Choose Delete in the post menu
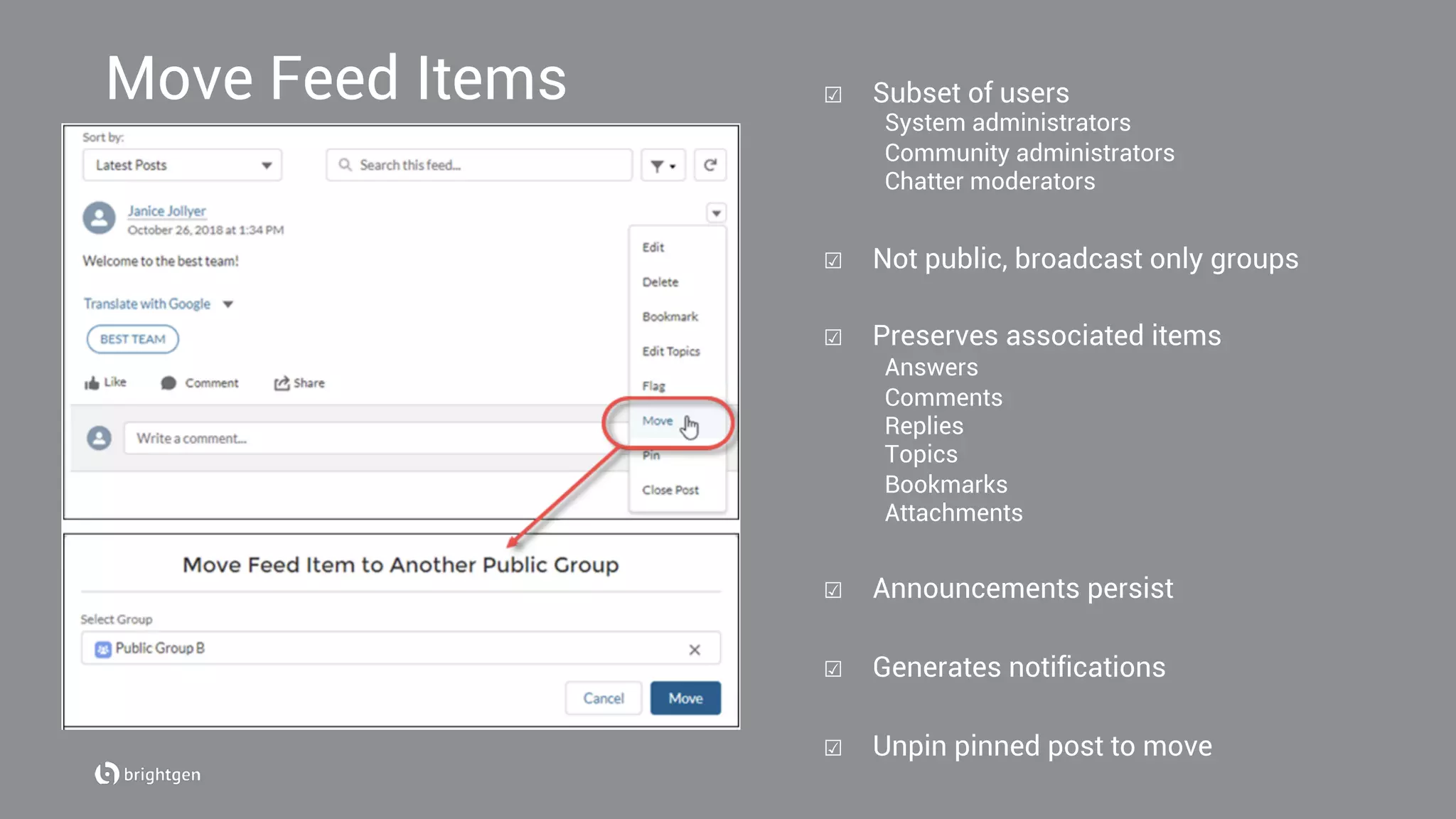This screenshot has height=819, width=1456. (x=660, y=282)
